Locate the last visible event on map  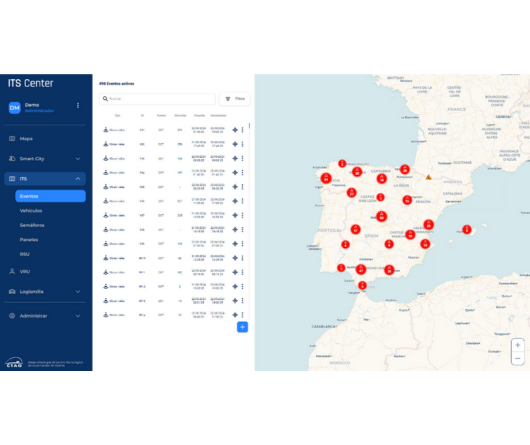click(x=235, y=315)
